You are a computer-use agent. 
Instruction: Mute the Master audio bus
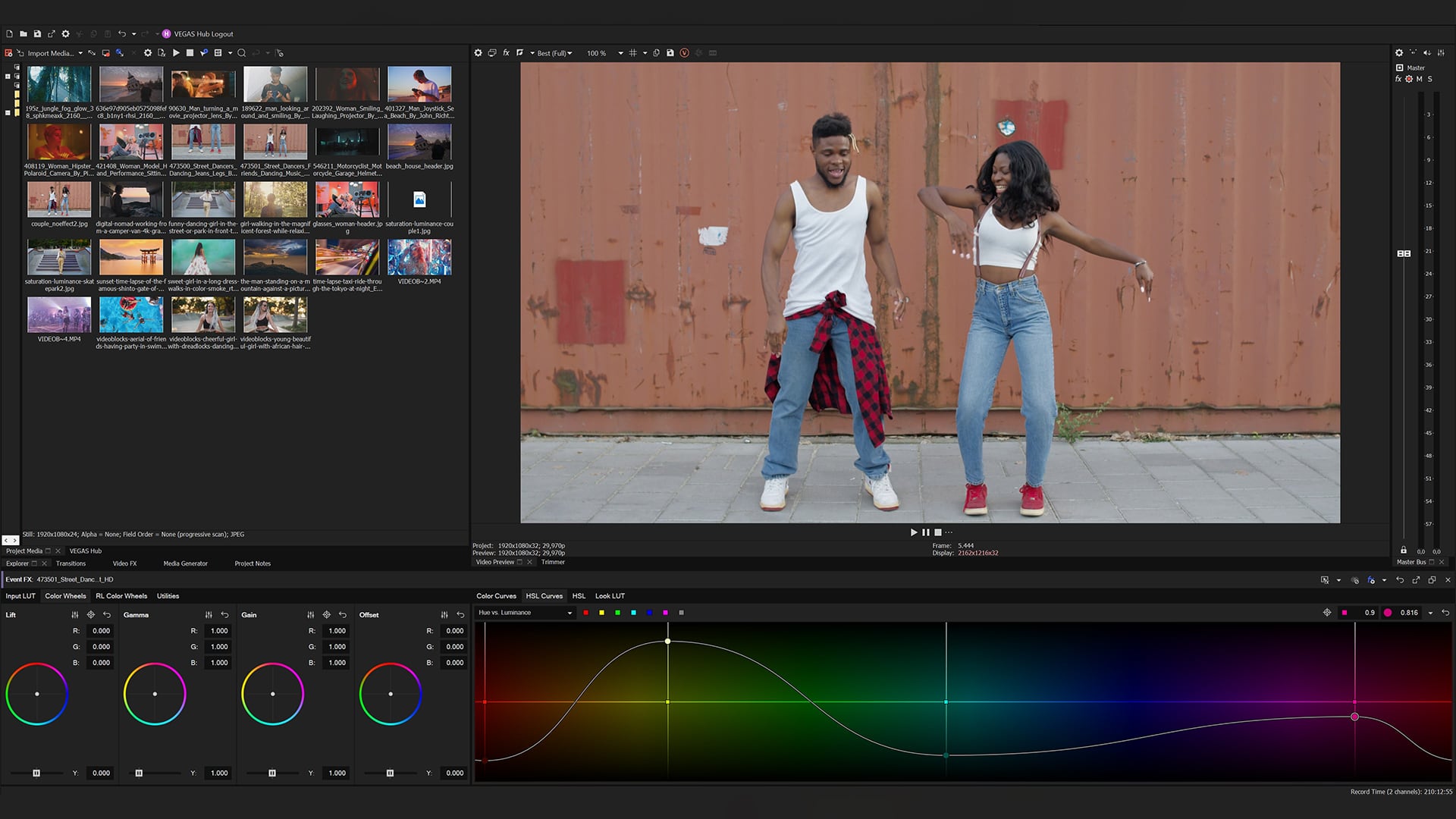coord(1419,79)
